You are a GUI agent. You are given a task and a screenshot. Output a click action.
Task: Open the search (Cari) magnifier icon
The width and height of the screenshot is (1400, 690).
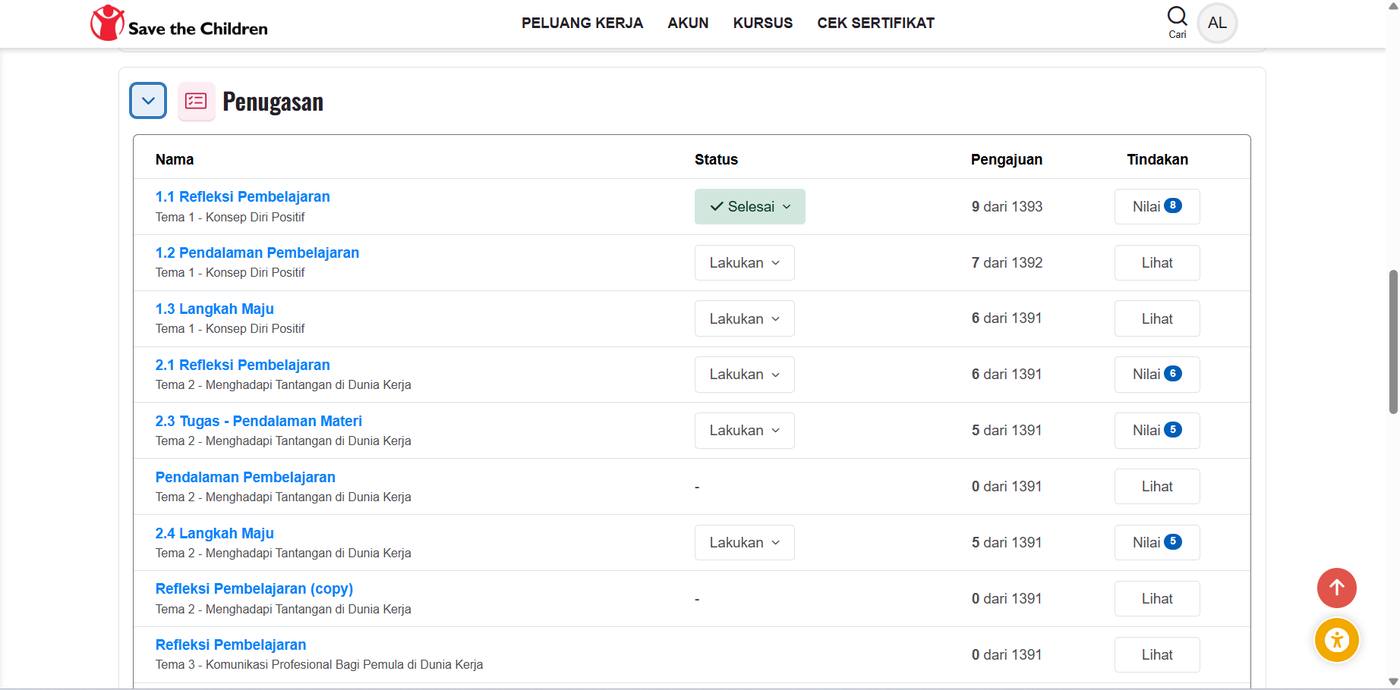(1177, 16)
